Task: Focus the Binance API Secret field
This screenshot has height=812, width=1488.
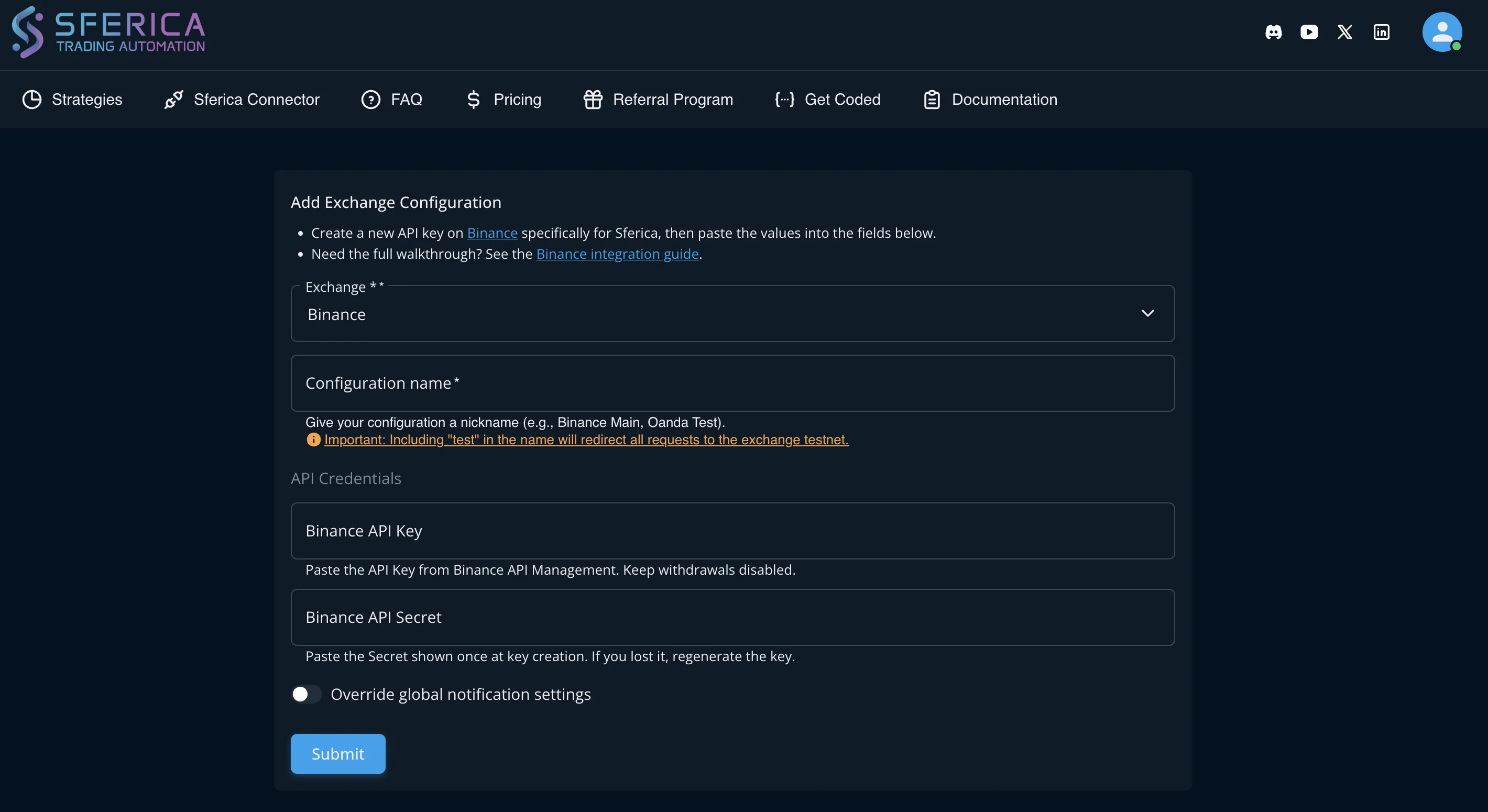Action: (x=732, y=617)
